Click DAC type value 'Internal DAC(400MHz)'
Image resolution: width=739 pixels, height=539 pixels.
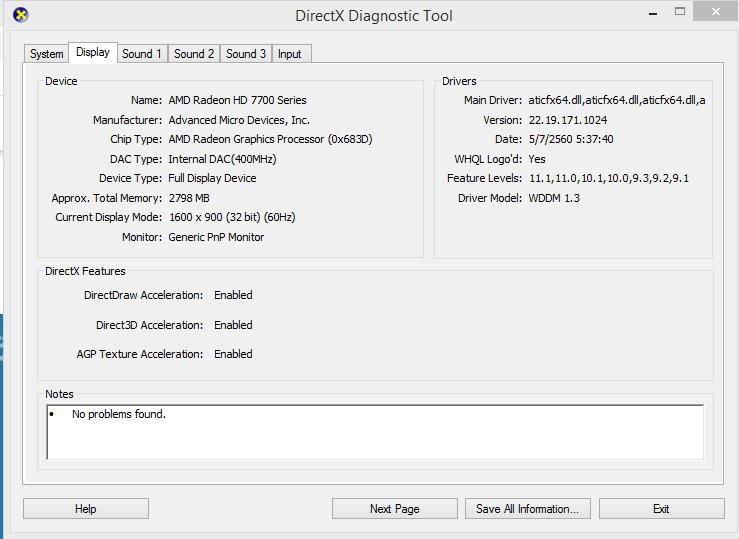click(222, 159)
